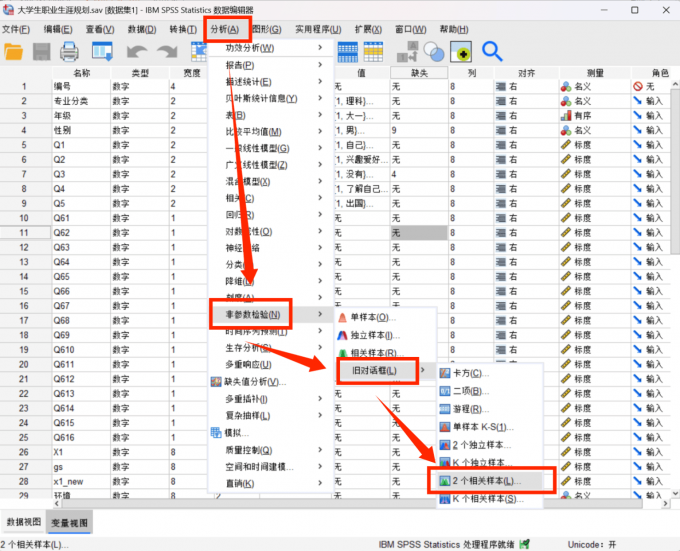The image size is (680, 551).
Task: Expand the 直销(K) submenu arrow
Action: pos(320,483)
